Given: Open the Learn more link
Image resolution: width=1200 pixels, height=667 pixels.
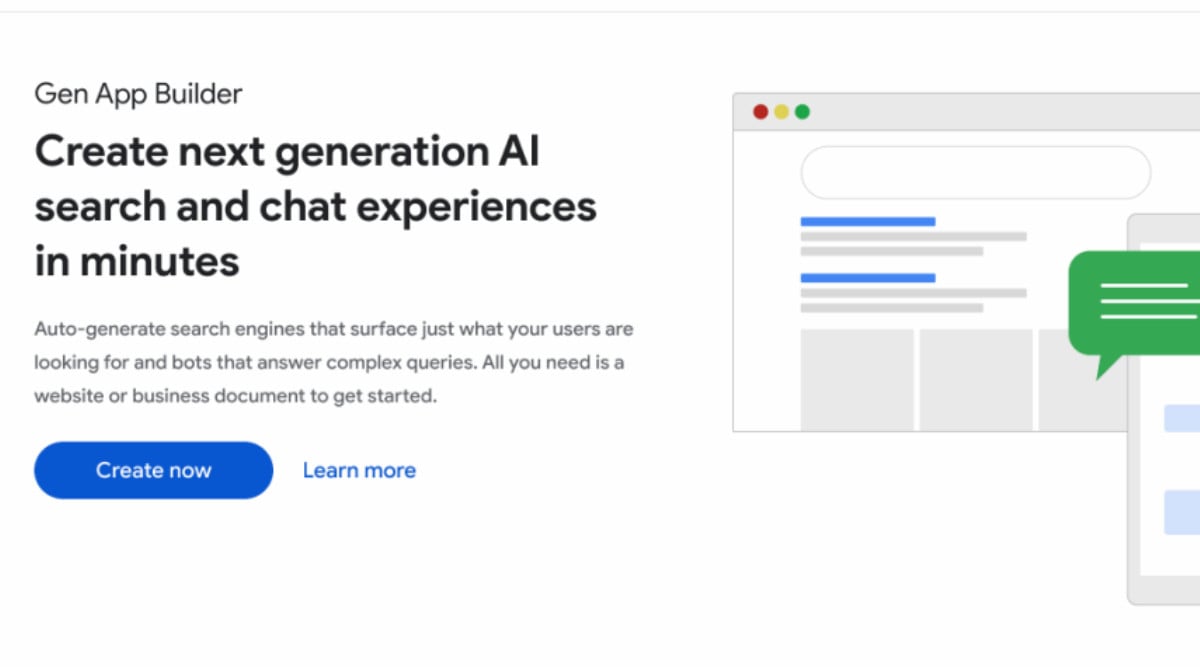Looking at the screenshot, I should [x=359, y=470].
